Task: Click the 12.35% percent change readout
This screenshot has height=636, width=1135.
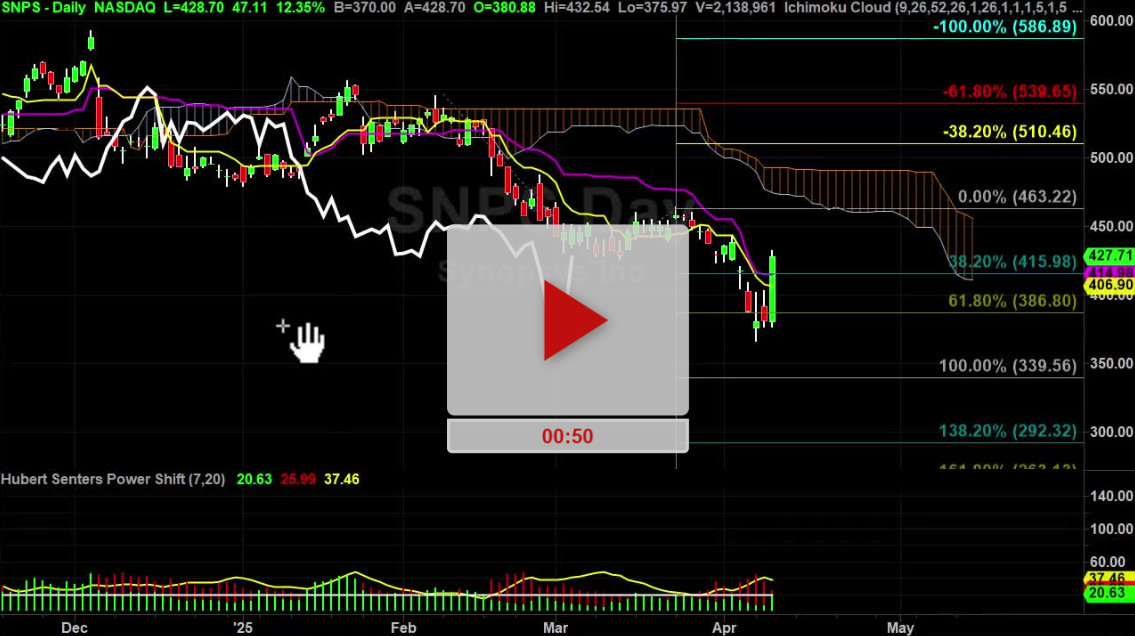Action: click(300, 8)
